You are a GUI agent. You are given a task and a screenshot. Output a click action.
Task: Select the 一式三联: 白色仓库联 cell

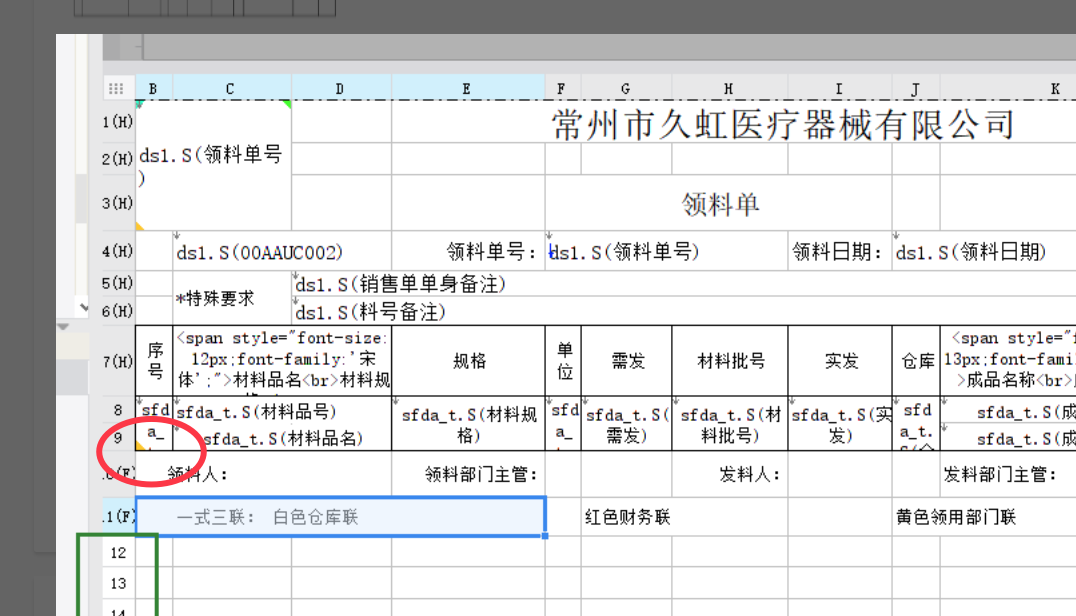point(340,517)
